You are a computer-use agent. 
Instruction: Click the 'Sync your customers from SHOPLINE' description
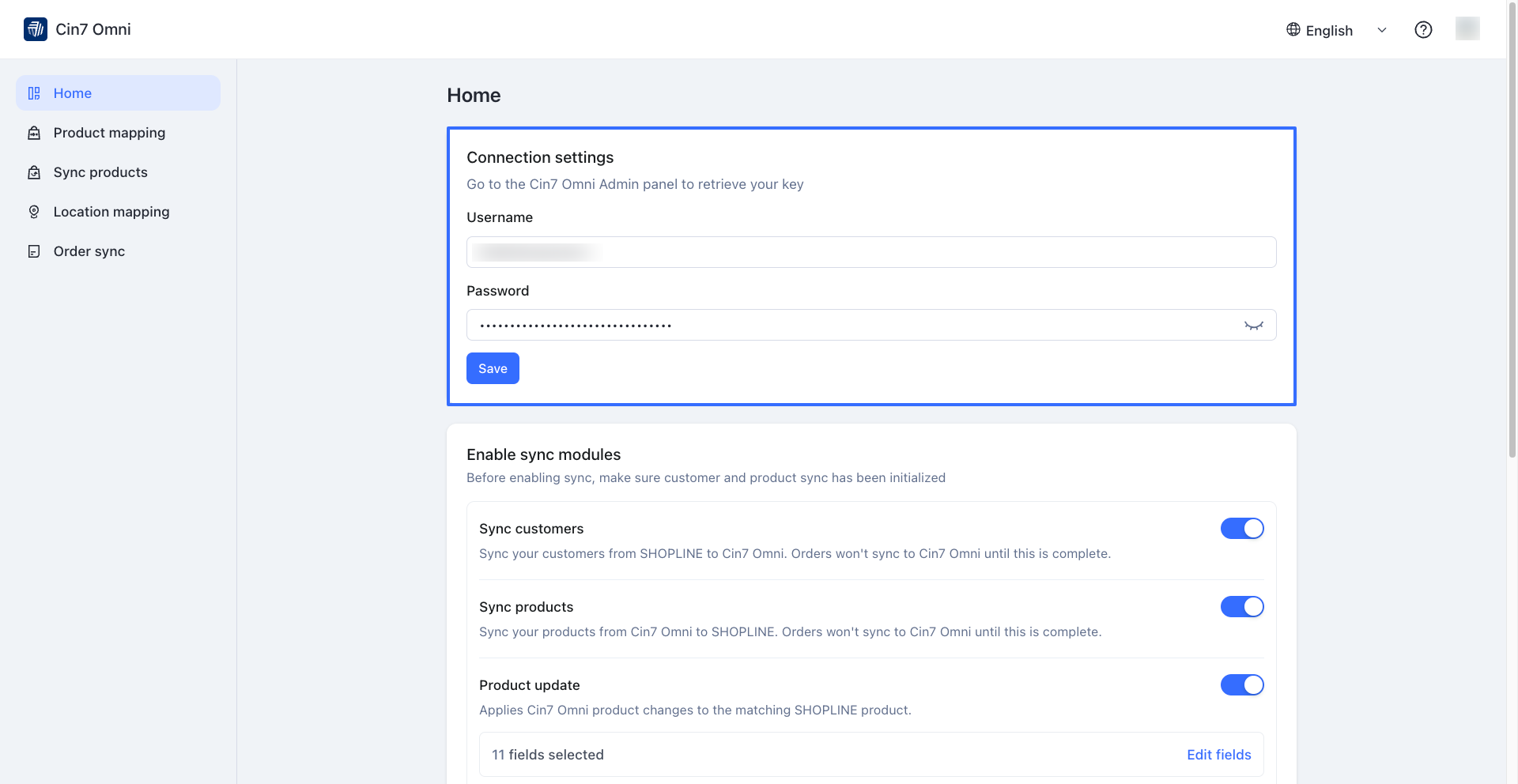tap(795, 553)
